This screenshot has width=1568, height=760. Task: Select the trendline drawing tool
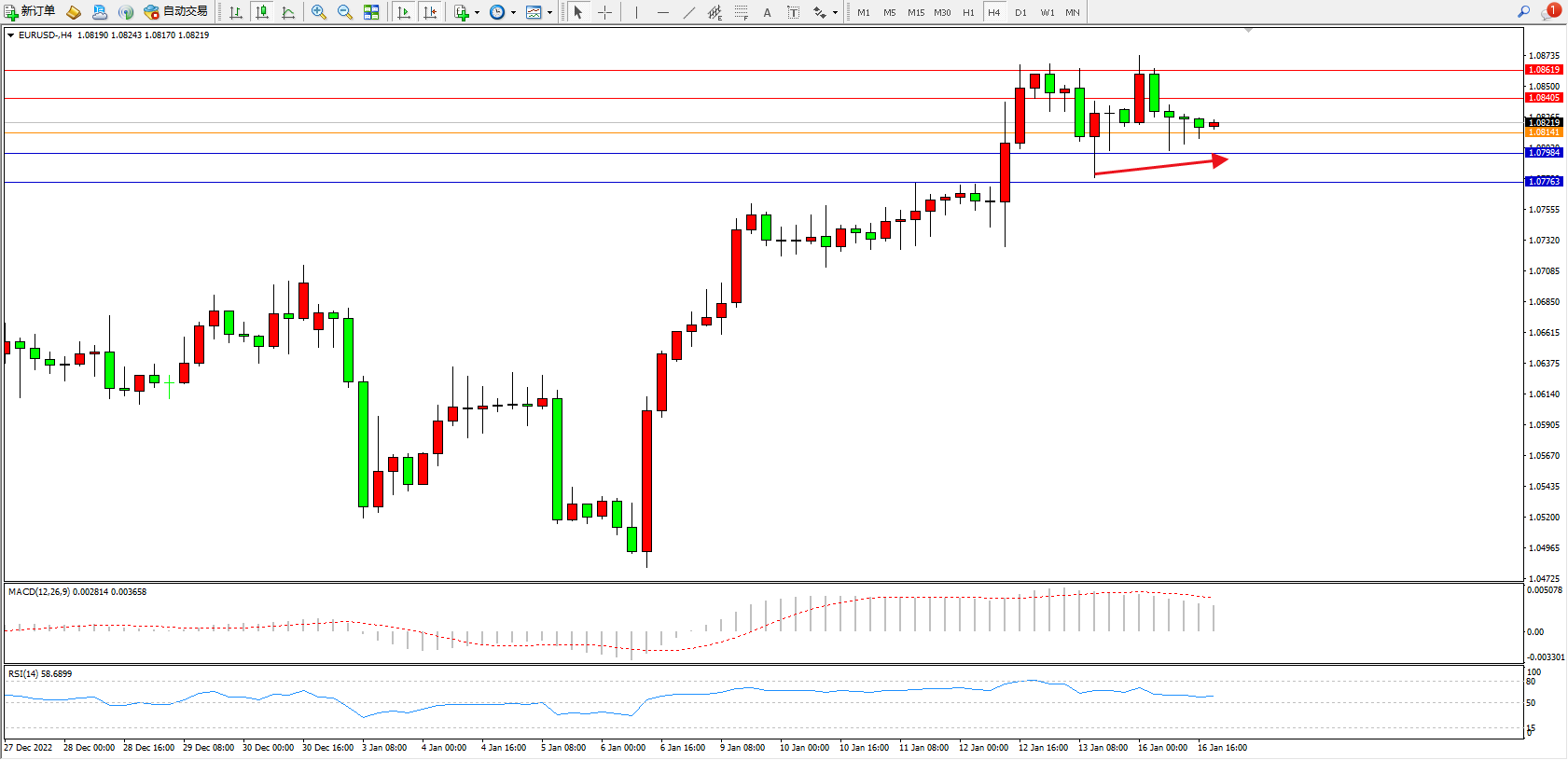[688, 12]
